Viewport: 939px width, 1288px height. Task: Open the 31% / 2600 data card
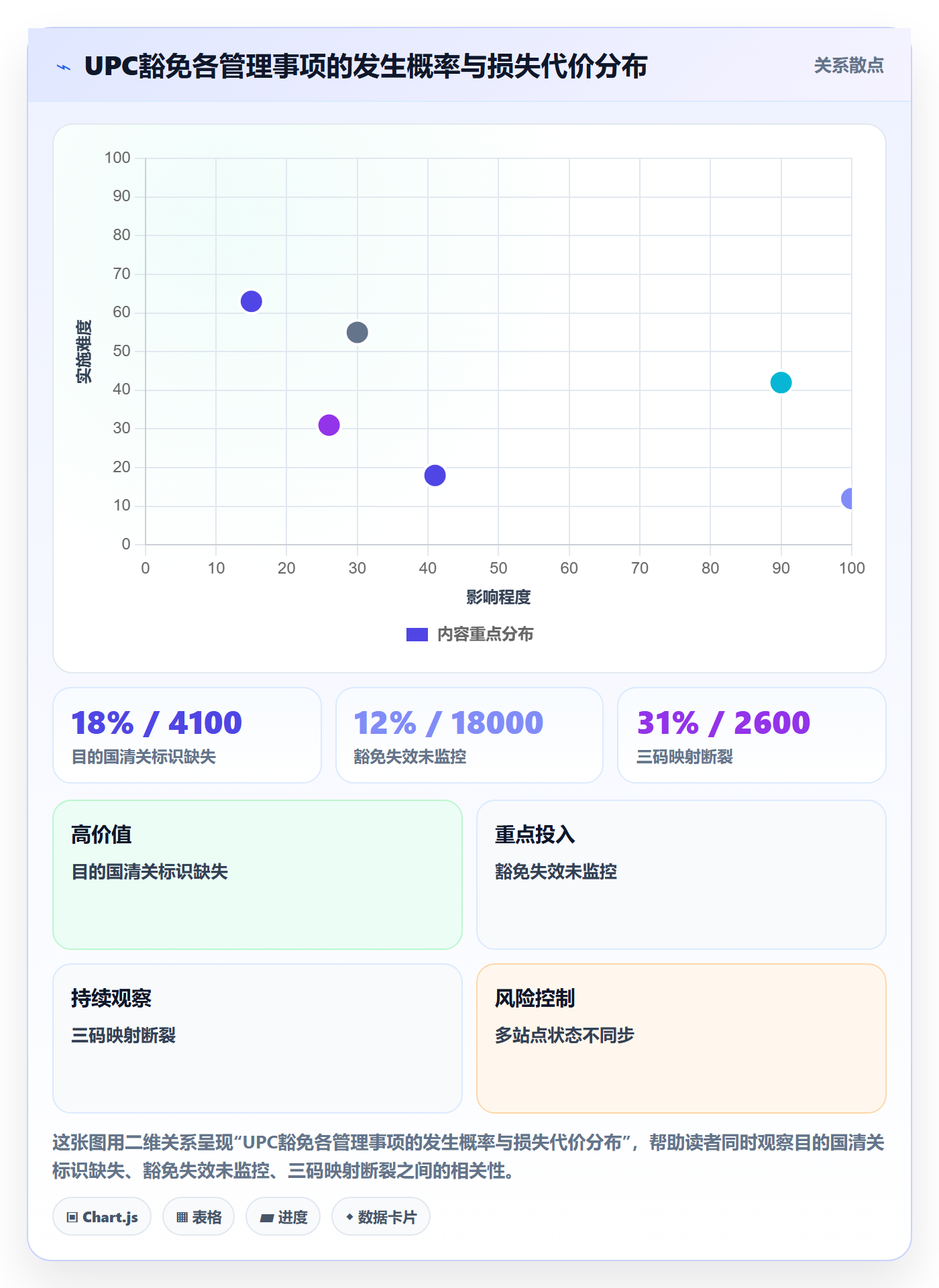point(752,735)
